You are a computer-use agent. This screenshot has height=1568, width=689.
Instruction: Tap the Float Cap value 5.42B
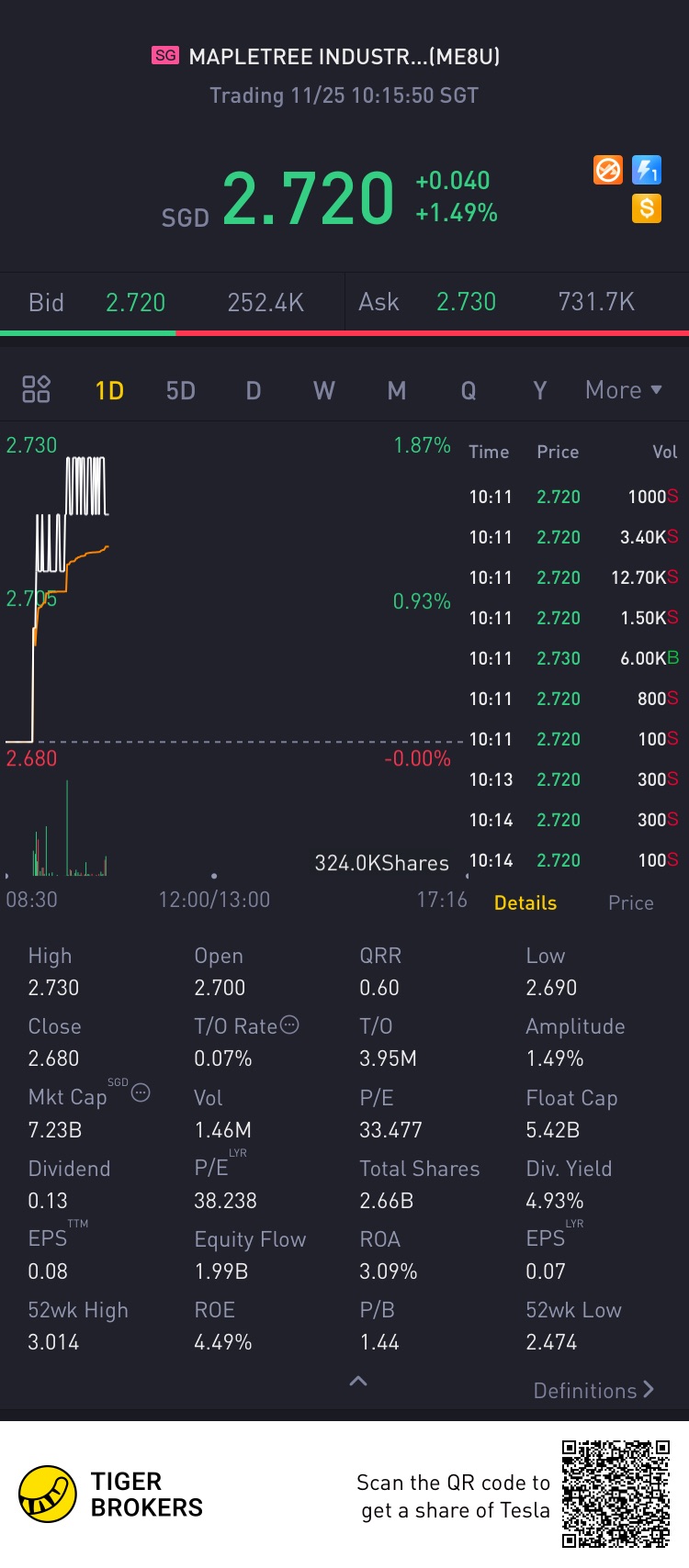tap(553, 1130)
